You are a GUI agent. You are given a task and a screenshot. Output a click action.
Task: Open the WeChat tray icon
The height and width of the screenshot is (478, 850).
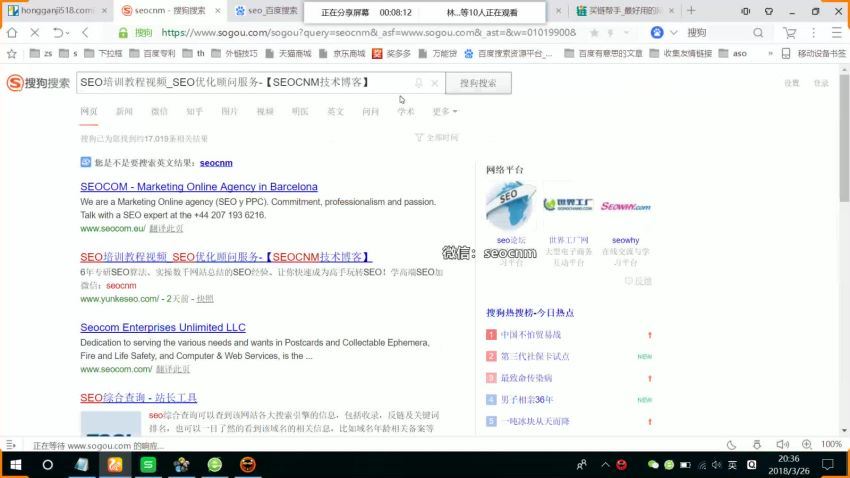tap(653, 465)
